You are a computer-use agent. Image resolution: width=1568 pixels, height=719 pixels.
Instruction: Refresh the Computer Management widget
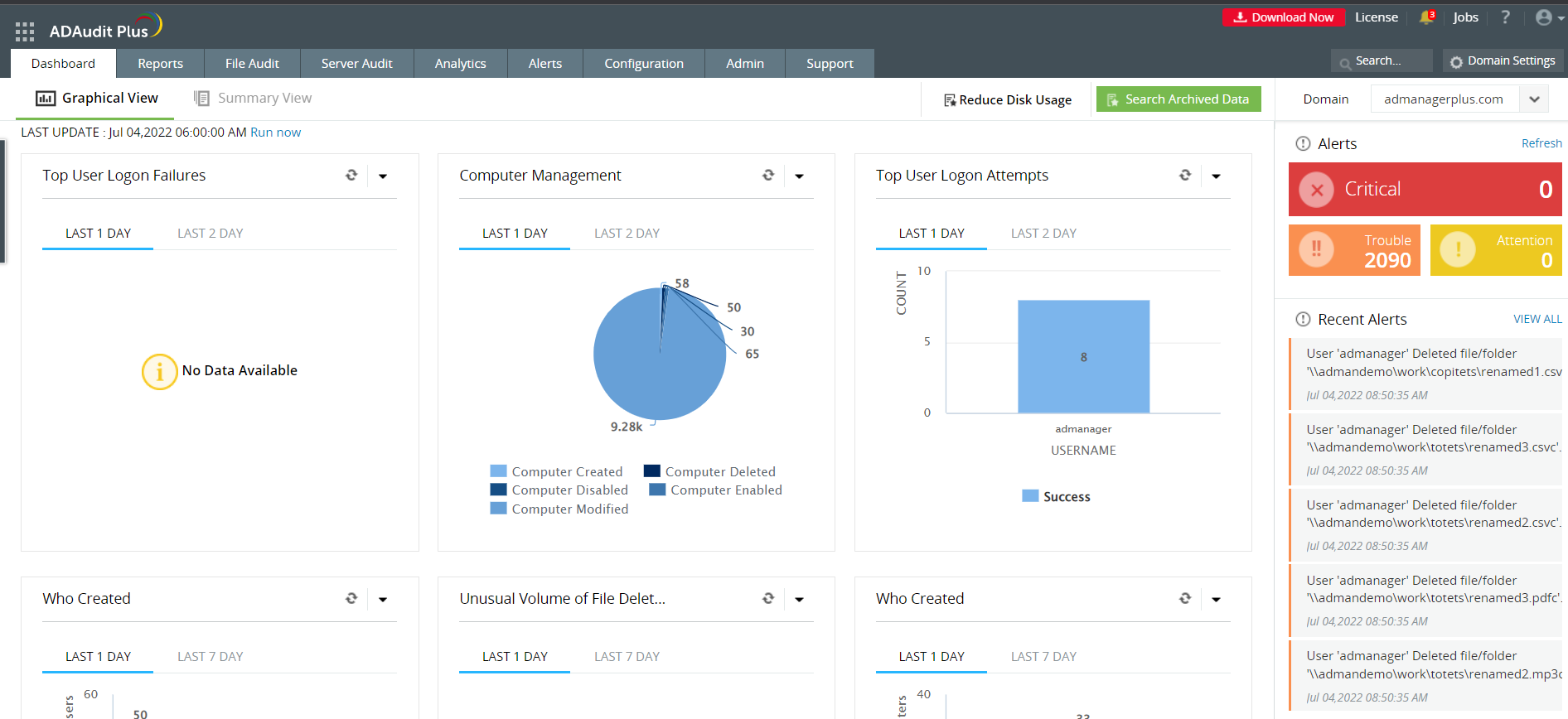[x=768, y=176]
